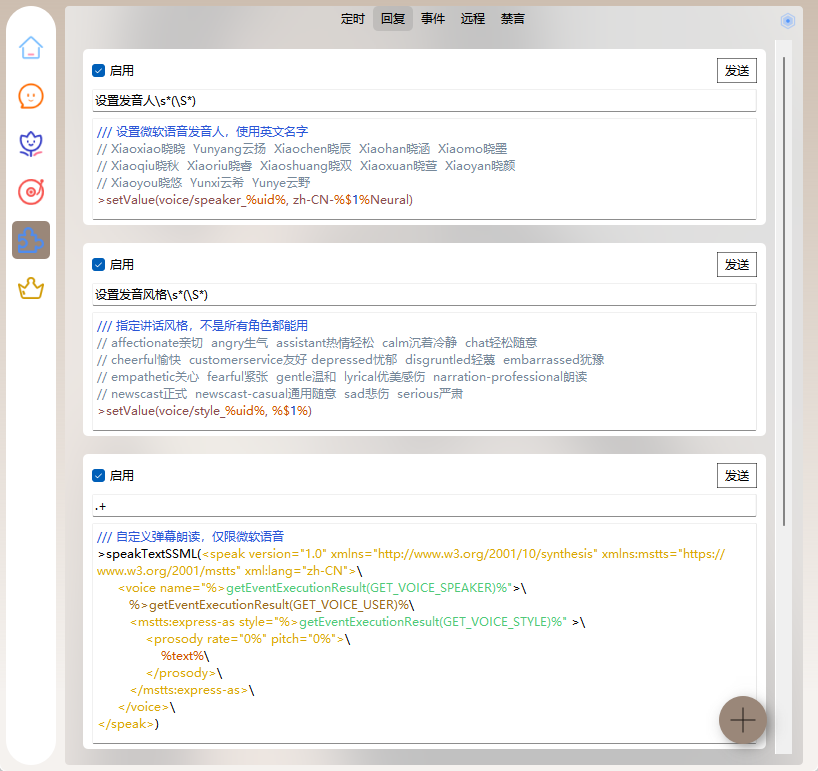Click the cheerful愉快 style list line
This screenshot has width=818, height=771.
(x=351, y=360)
